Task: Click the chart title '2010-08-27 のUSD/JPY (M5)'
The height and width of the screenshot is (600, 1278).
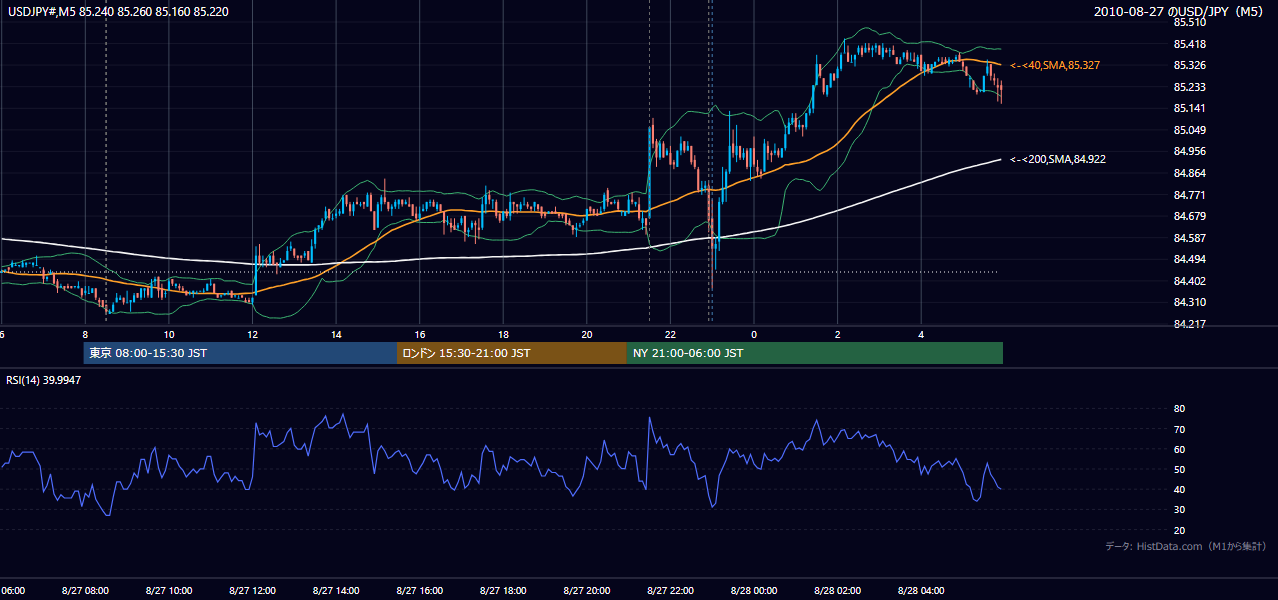Action: [x=1180, y=12]
